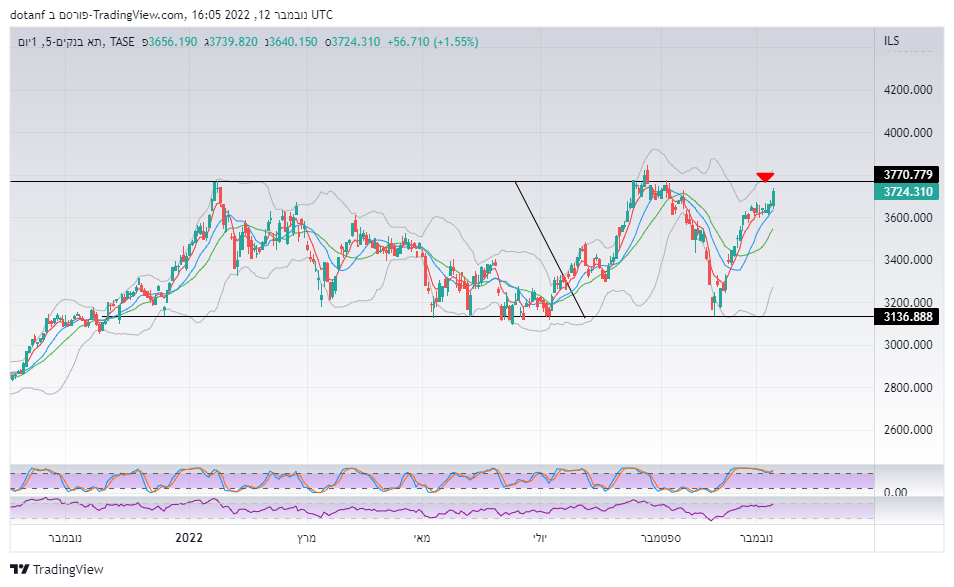Click the 4200.000 price axis label
Viewport: 954px width, 587px height.
click(908, 90)
